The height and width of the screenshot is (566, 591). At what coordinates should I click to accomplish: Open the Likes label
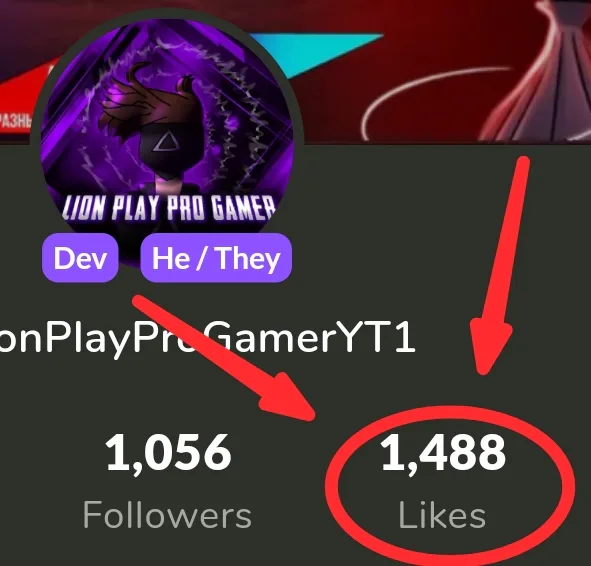pyautogui.click(x=442, y=515)
